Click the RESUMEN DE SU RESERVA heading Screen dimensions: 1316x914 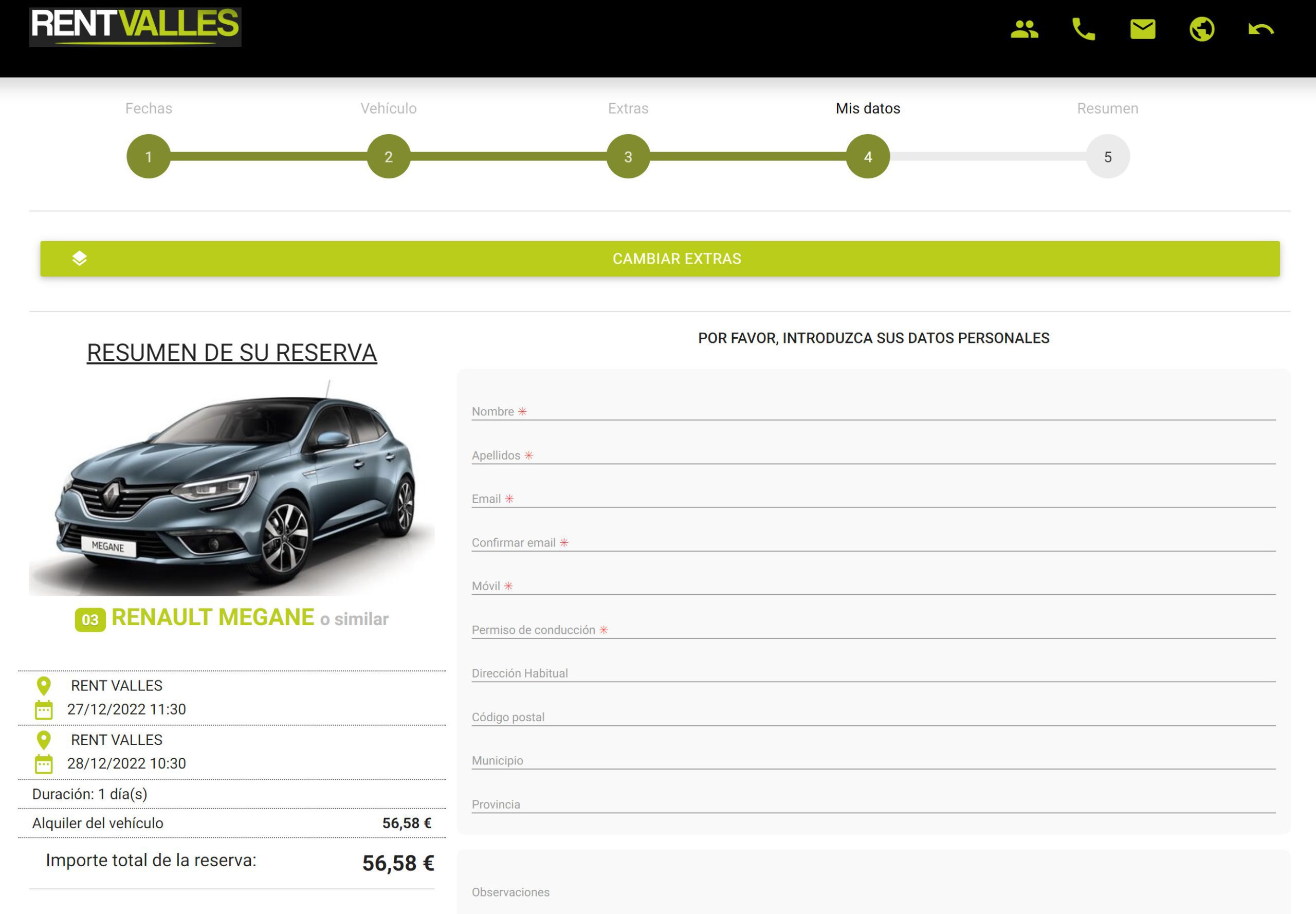coord(232,353)
